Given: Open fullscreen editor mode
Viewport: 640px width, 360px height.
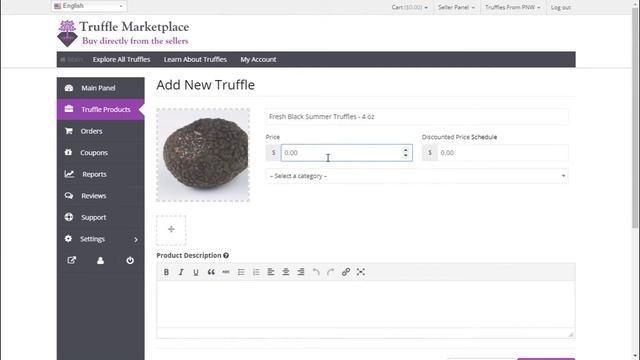Looking at the screenshot, I should (360, 272).
